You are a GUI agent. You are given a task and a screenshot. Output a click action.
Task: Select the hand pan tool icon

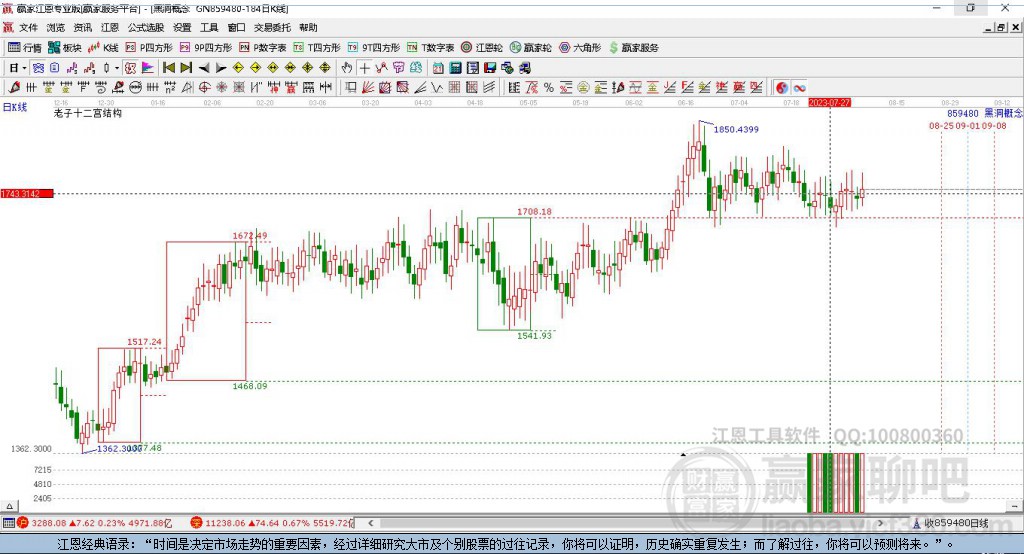pyautogui.click(x=347, y=67)
